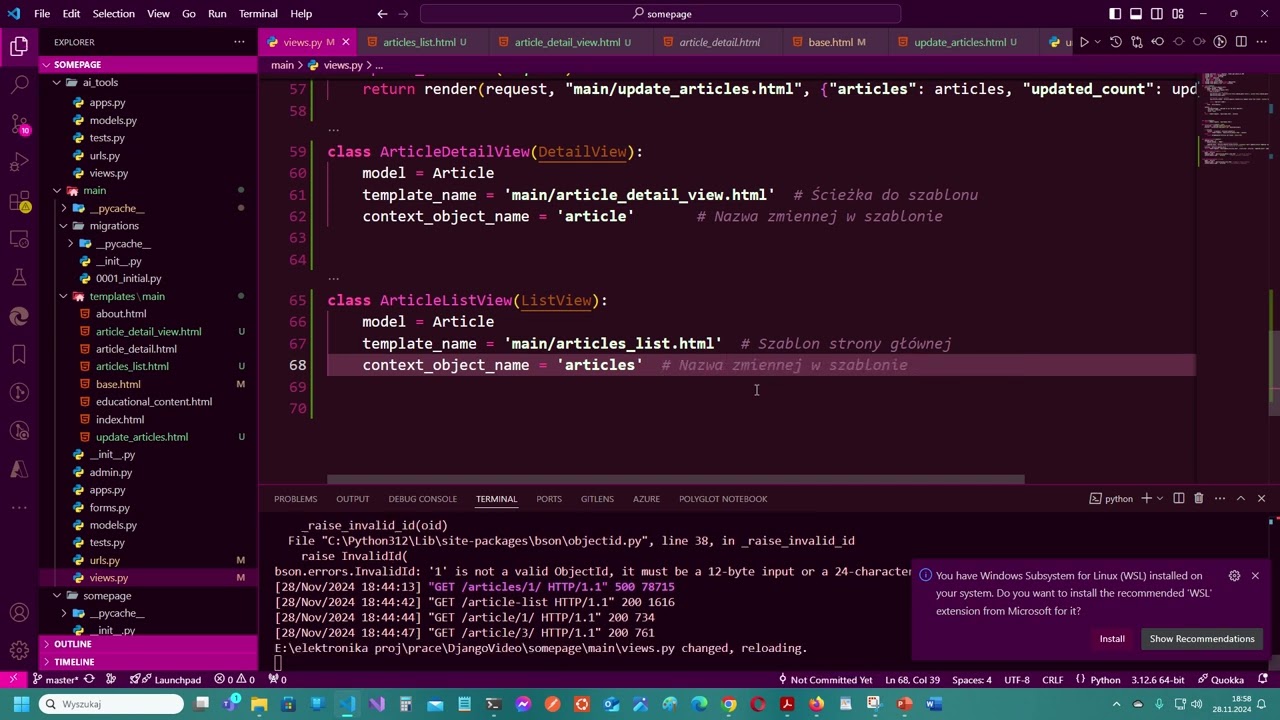The height and width of the screenshot is (720, 1280).
Task: Open the Customize Layout button
Action: 1178,14
